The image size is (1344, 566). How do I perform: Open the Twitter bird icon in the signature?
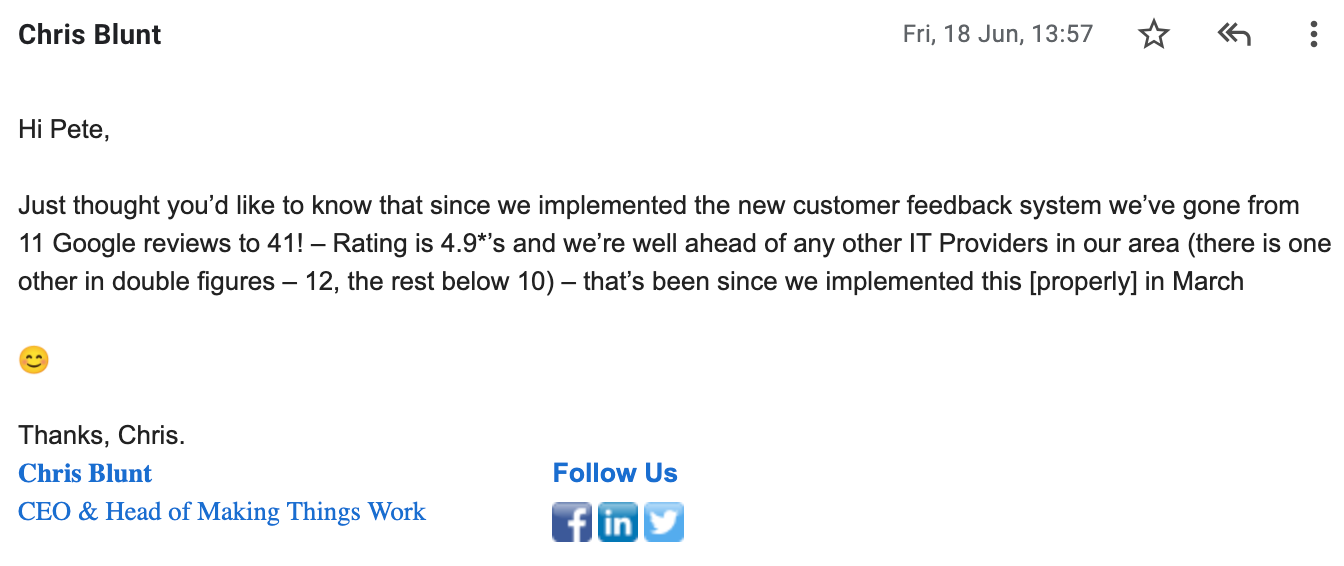click(664, 522)
